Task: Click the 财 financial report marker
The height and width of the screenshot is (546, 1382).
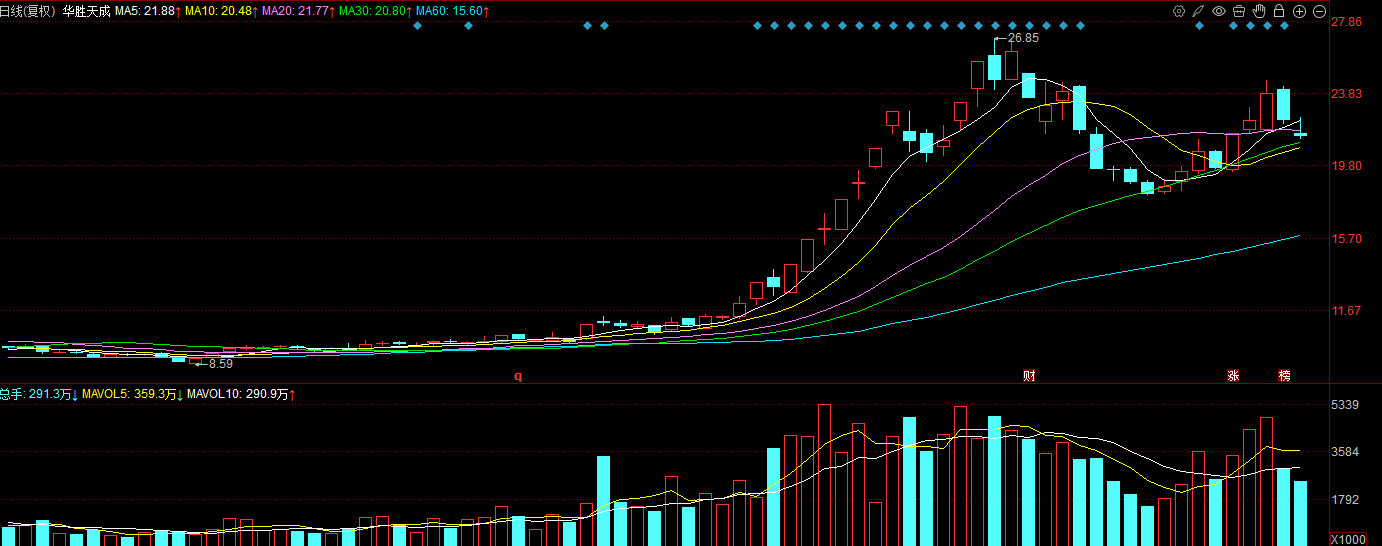Action: 1029,376
